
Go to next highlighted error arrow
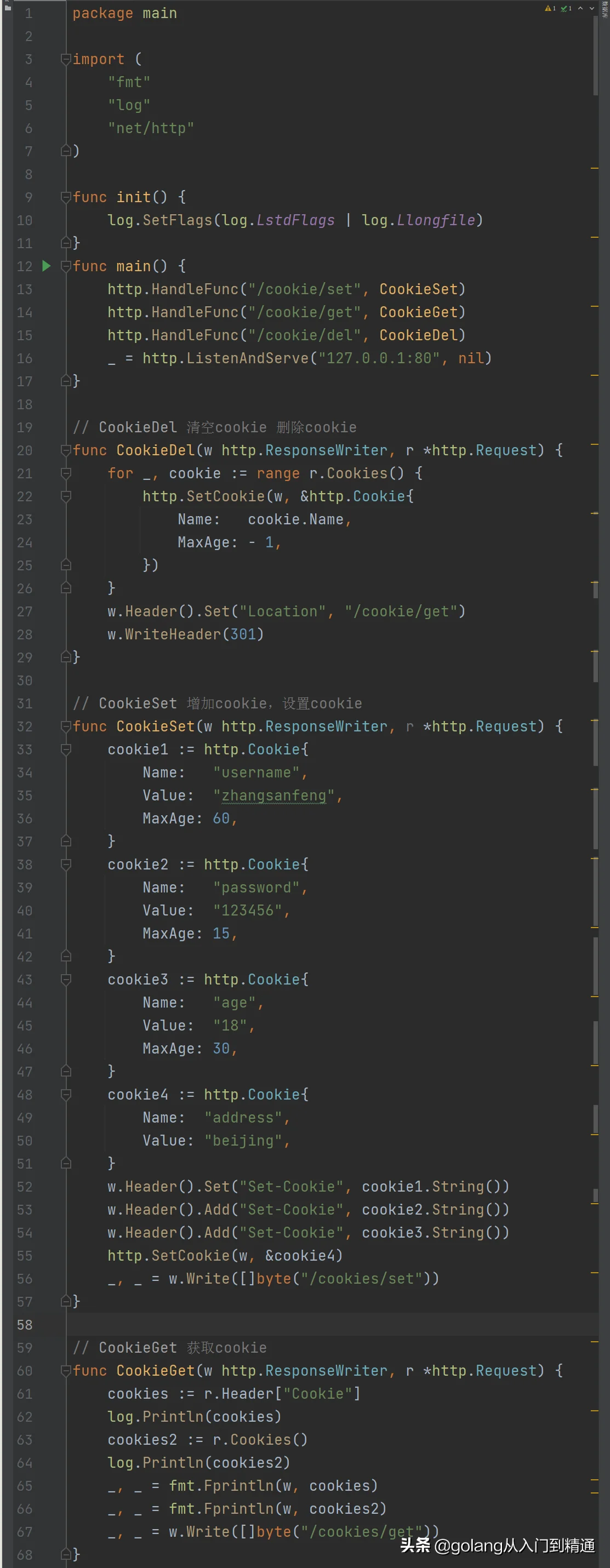tap(592, 9)
